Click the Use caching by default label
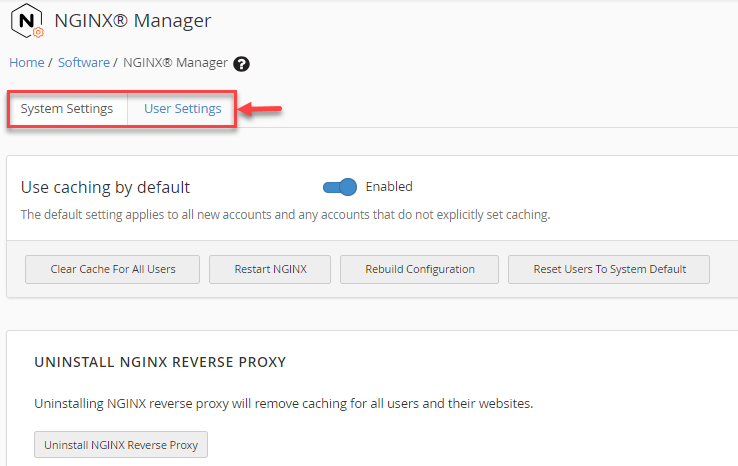 105,187
